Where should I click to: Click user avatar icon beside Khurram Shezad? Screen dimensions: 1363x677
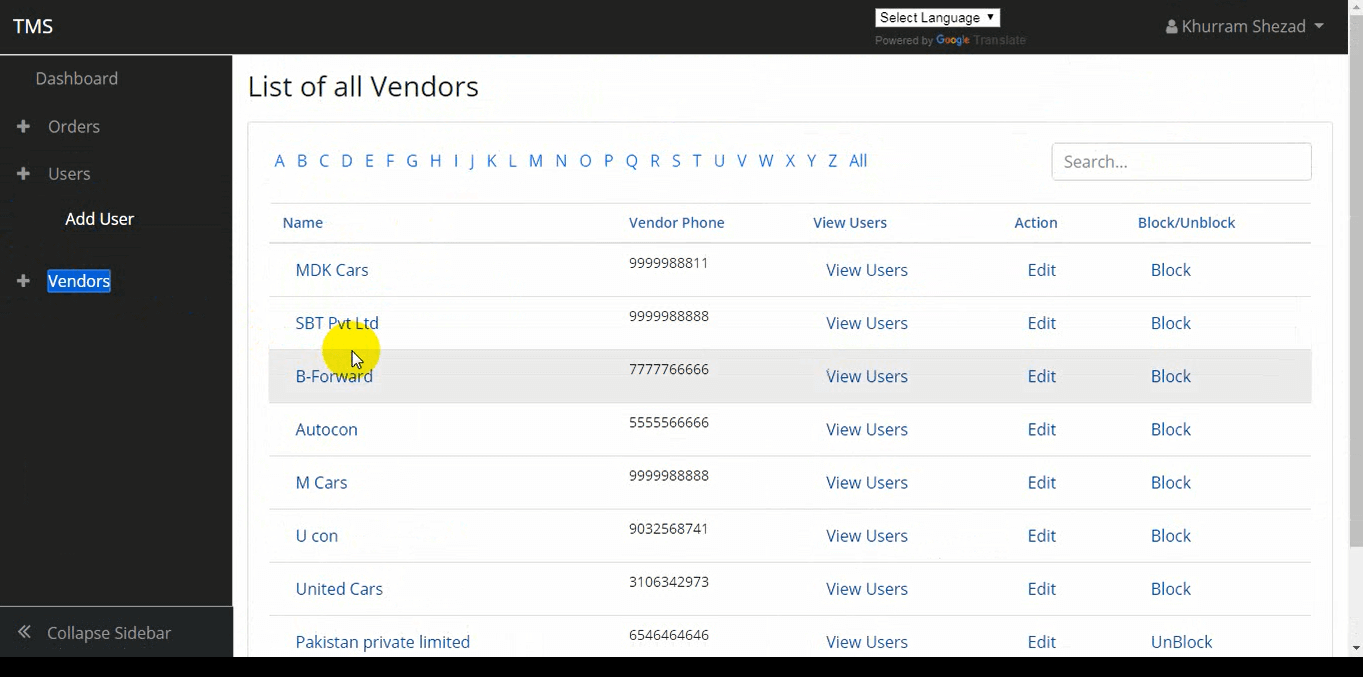[x=1171, y=27]
